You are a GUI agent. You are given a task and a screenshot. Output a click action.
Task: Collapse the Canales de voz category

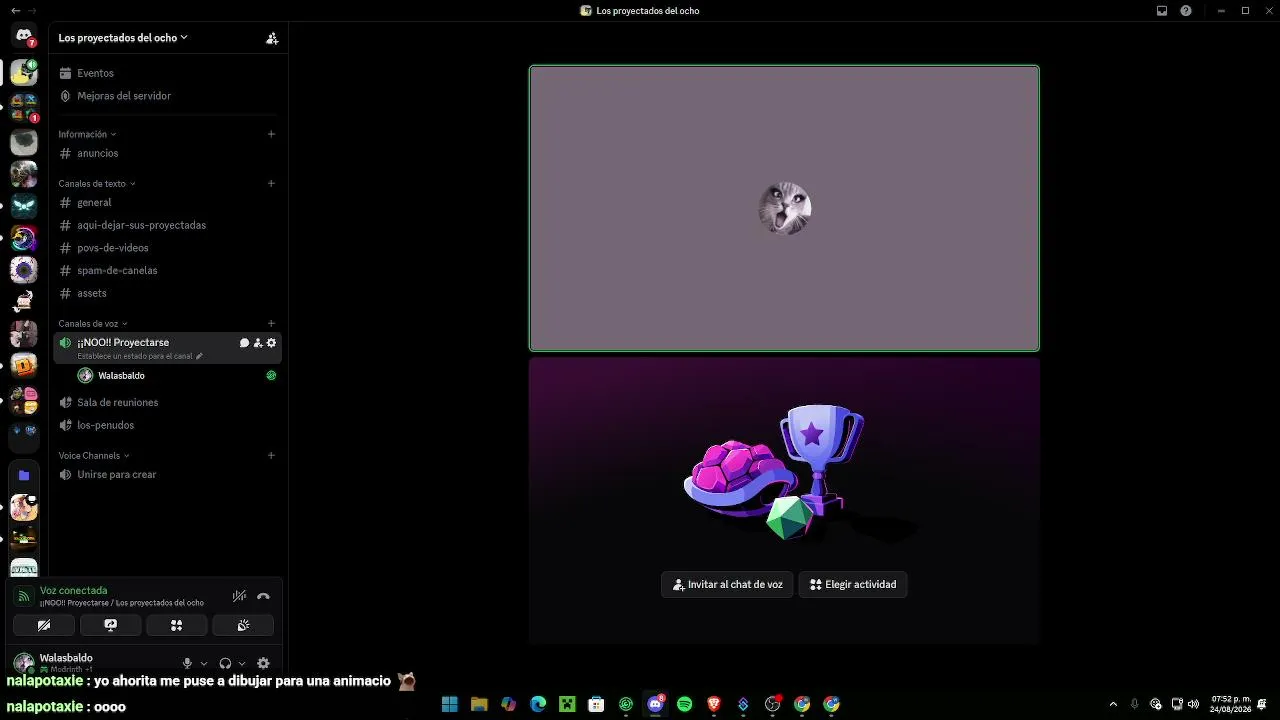(x=93, y=324)
